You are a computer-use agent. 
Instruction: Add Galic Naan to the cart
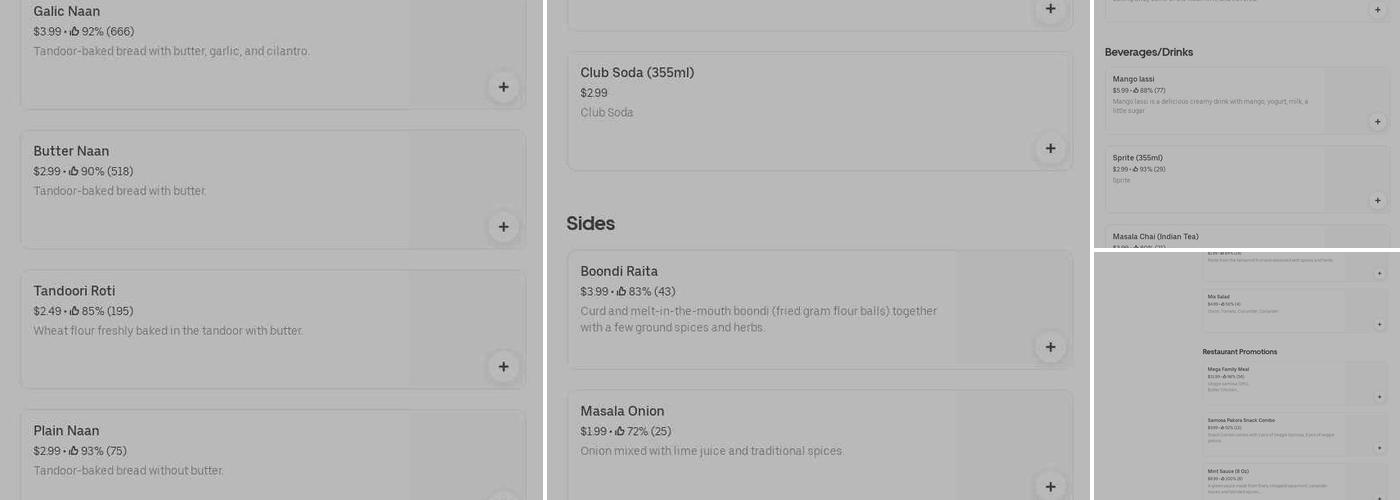coord(503,87)
